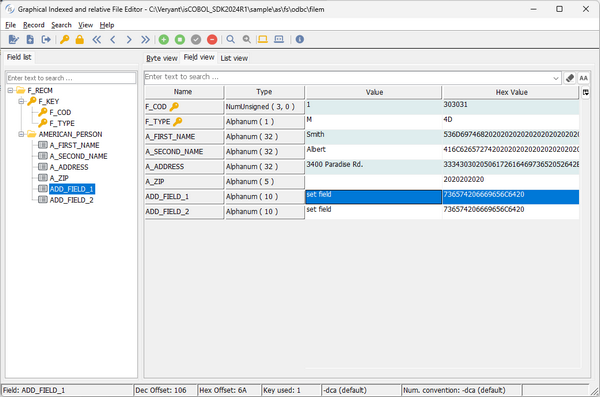The height and width of the screenshot is (397, 600).
Task: Select A_ADDRESS in the field tree
Action: tap(69, 167)
